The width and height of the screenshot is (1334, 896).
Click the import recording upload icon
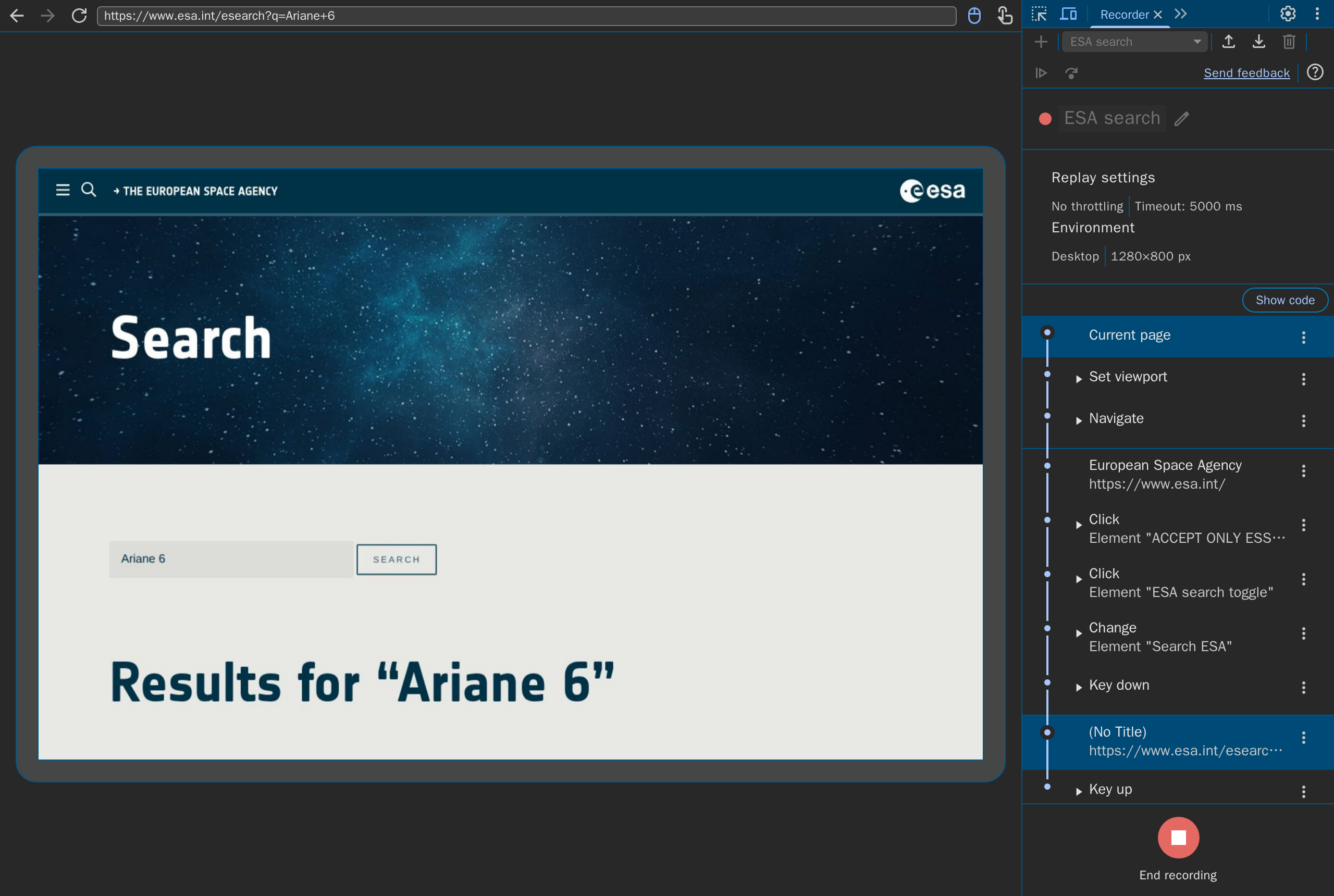pos(1228,42)
